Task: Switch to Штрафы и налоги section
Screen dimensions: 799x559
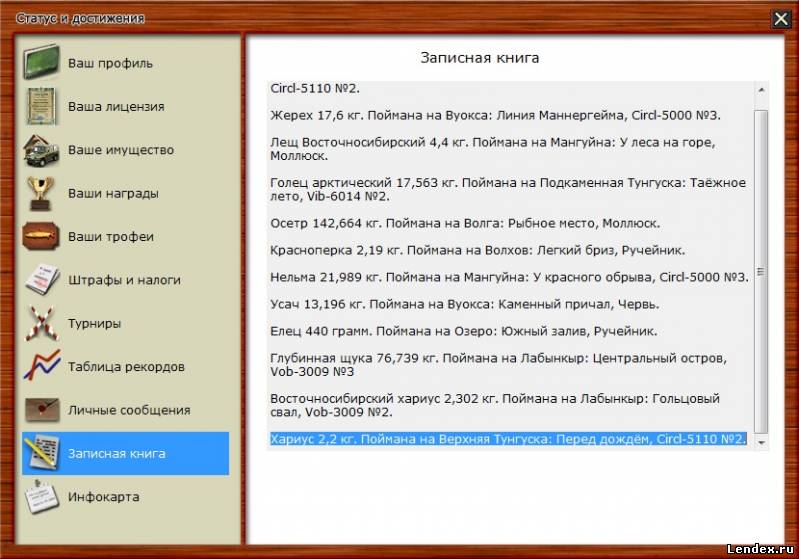Action: (123, 280)
